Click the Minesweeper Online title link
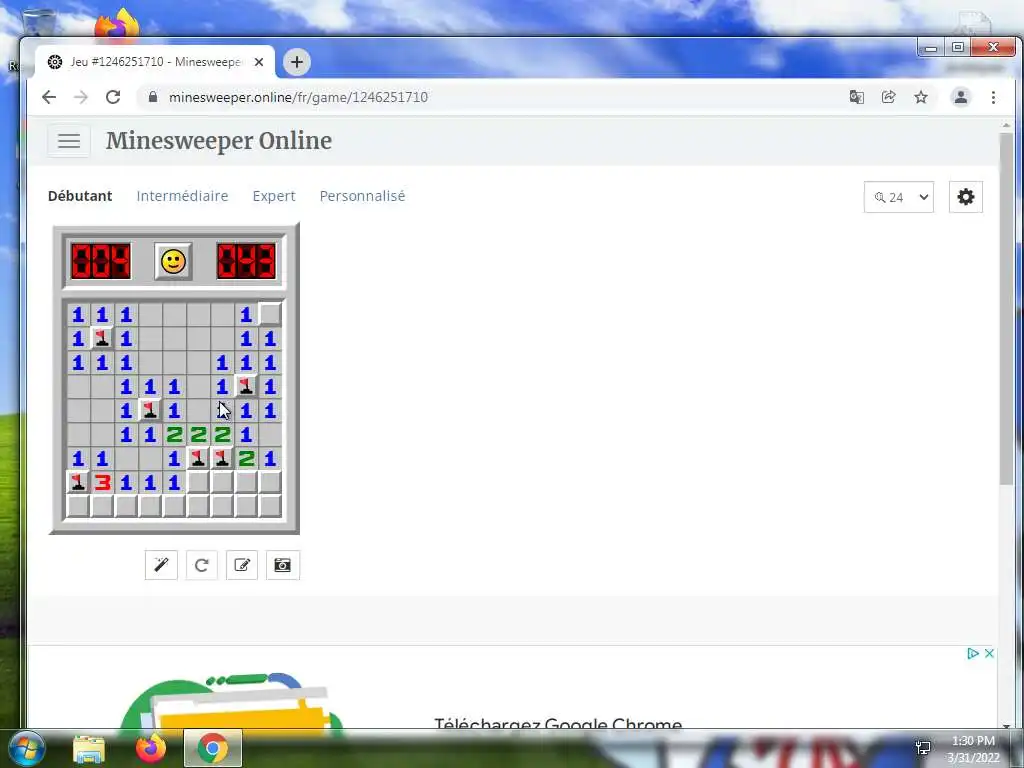 click(219, 140)
